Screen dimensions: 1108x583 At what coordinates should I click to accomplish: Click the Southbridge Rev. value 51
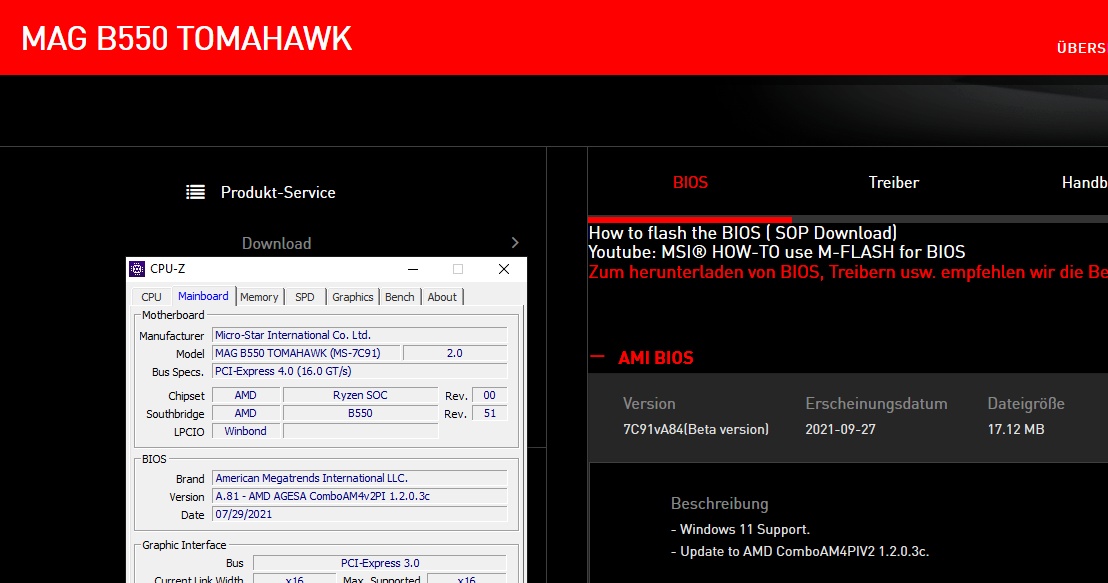tap(489, 413)
